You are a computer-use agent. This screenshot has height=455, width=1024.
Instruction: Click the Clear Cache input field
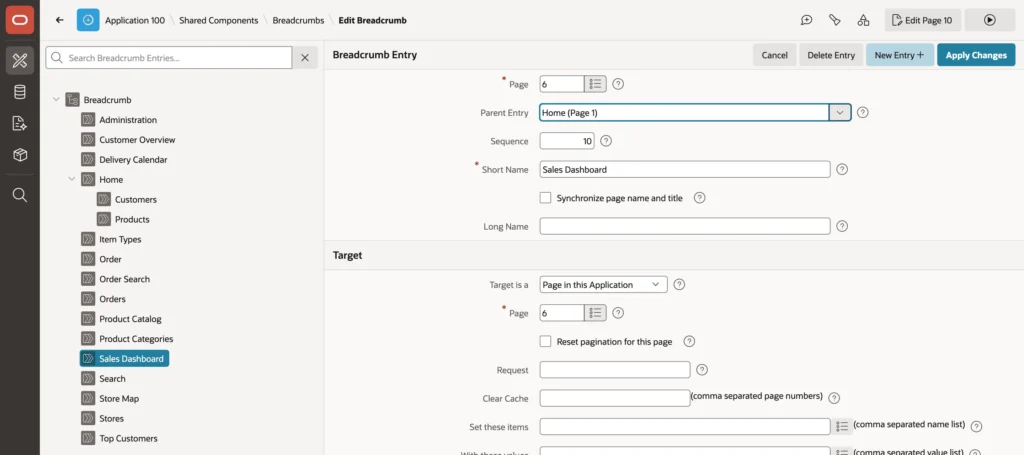point(615,398)
